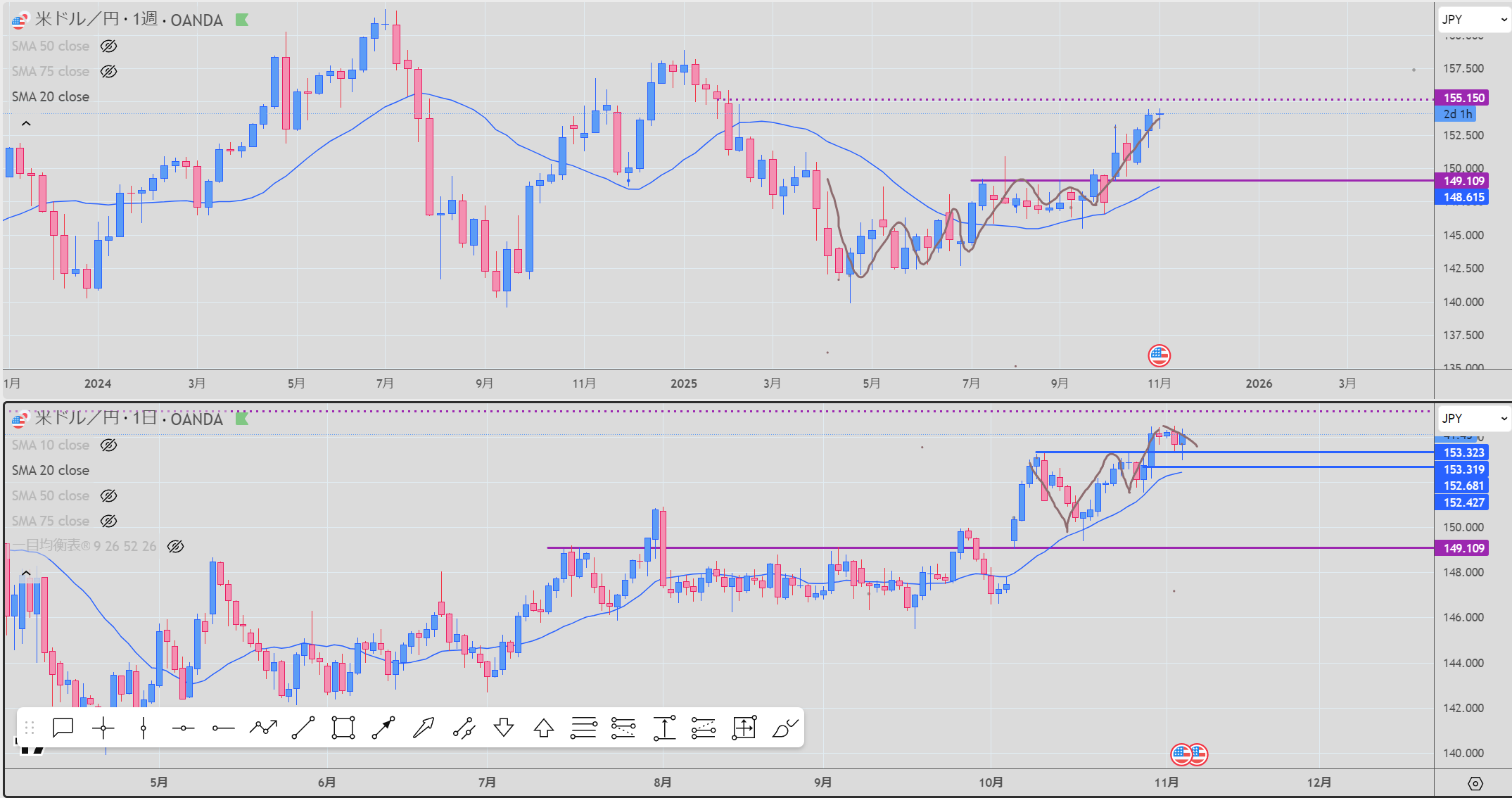Screen dimensions: 1512x798
Task: Select the cross line tool
Action: [x=103, y=728]
